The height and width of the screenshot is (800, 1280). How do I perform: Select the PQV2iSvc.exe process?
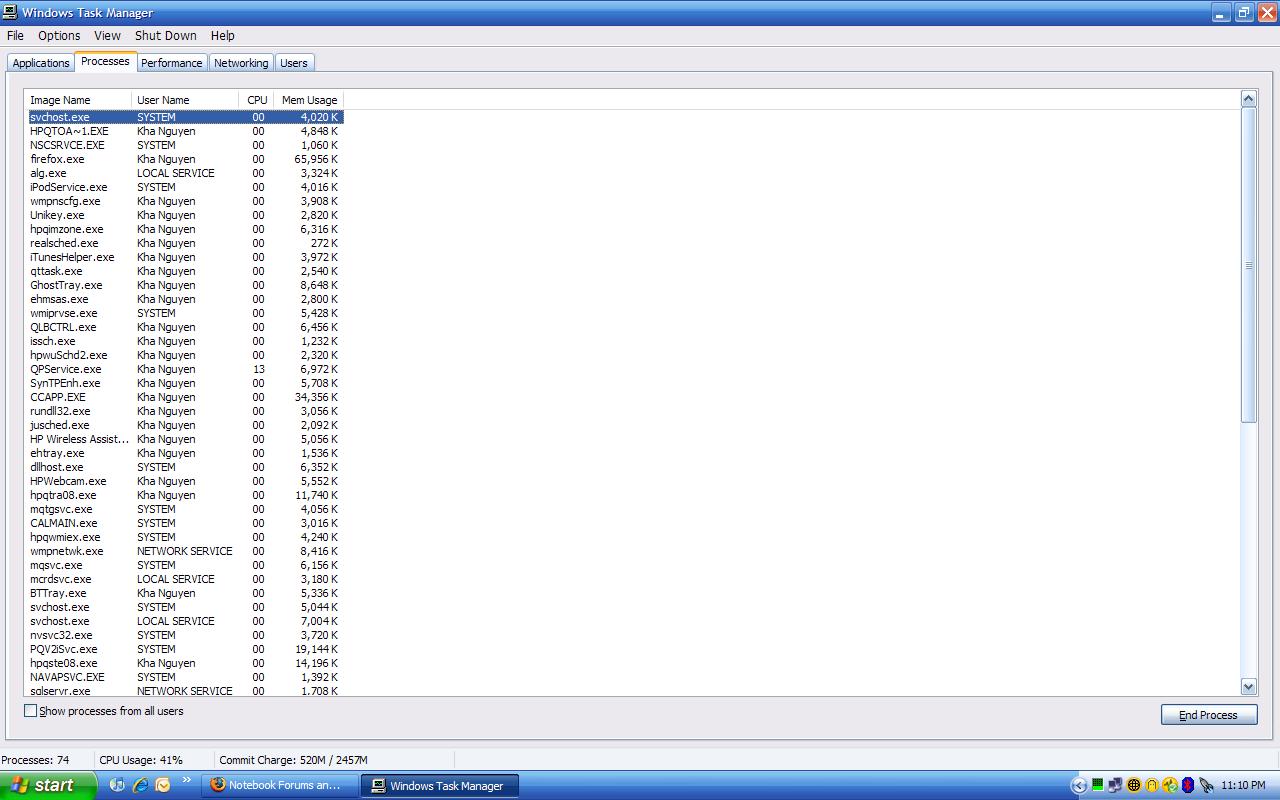184,649
